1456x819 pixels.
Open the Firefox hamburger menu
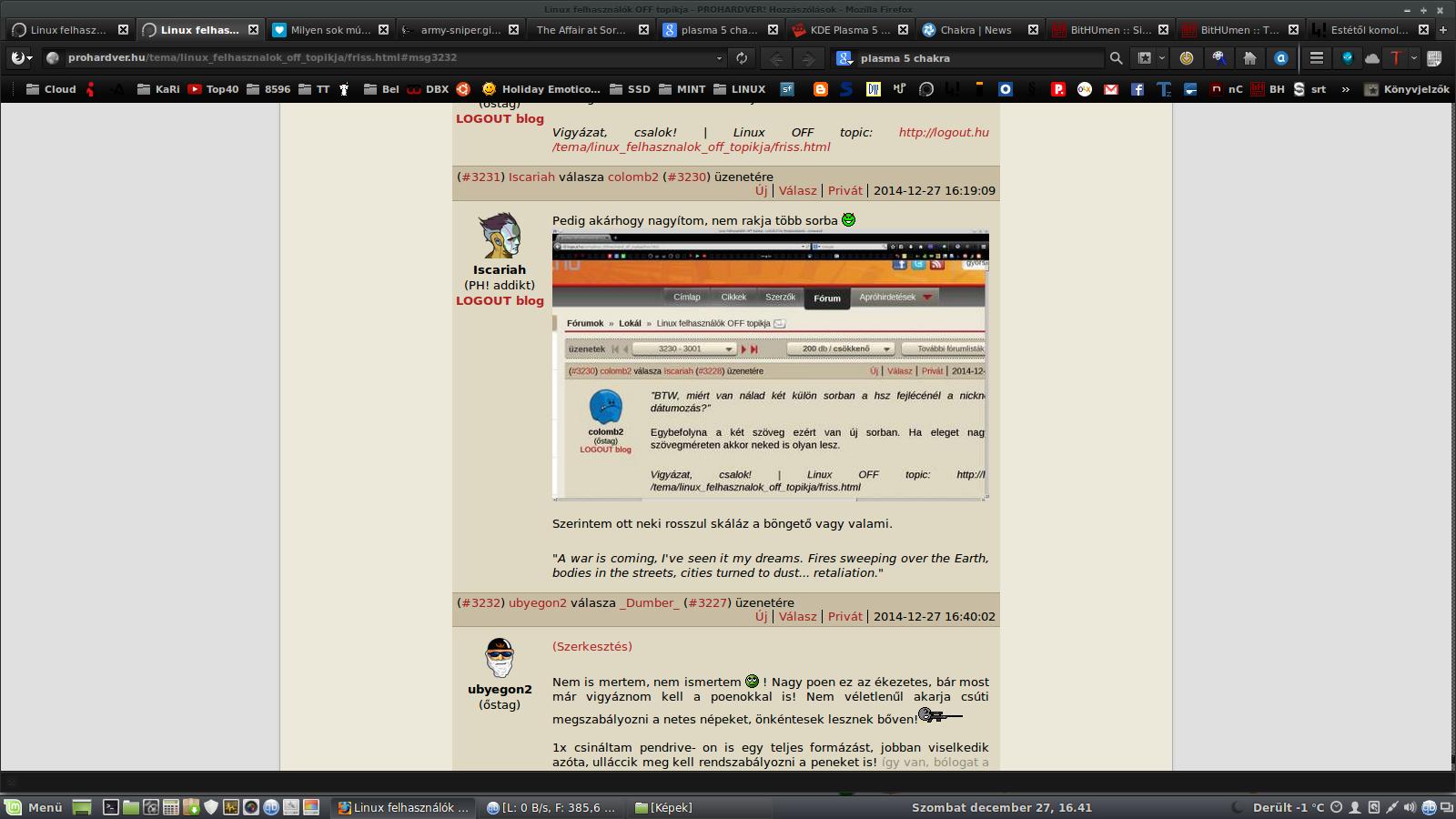(x=1316, y=58)
